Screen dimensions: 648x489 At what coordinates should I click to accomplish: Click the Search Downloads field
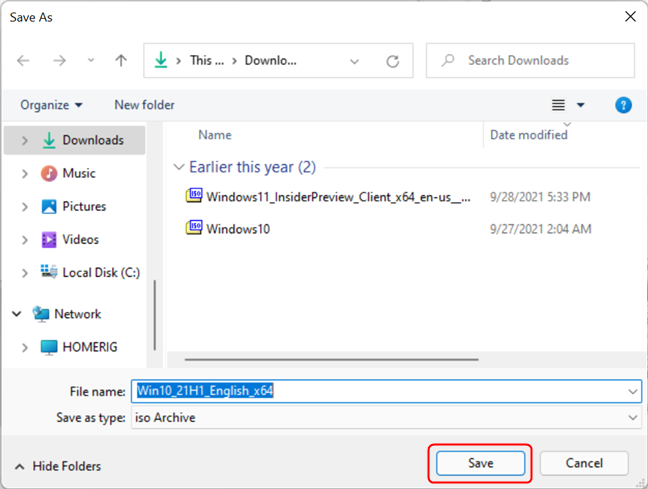(530, 60)
